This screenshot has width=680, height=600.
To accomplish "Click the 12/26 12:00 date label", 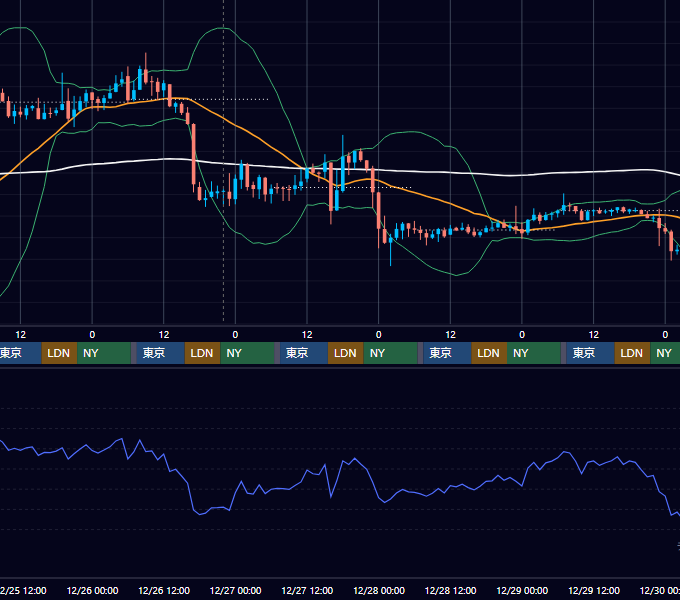I will tap(164, 590).
